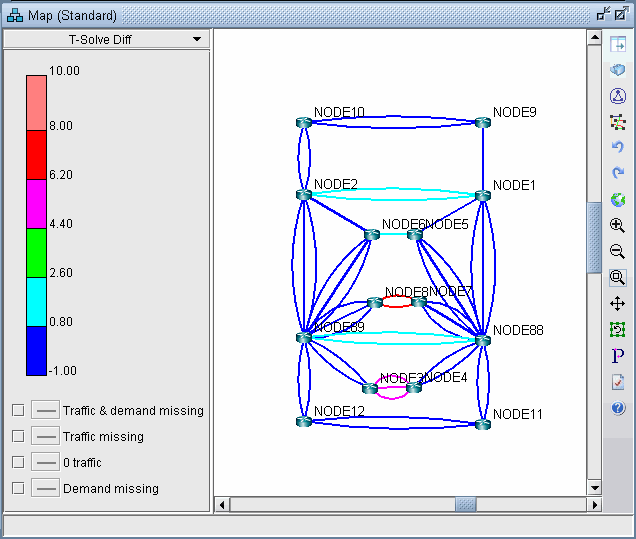Viewport: 636px width, 539px height.
Task: Select the zoom to area tool
Action: (618, 278)
